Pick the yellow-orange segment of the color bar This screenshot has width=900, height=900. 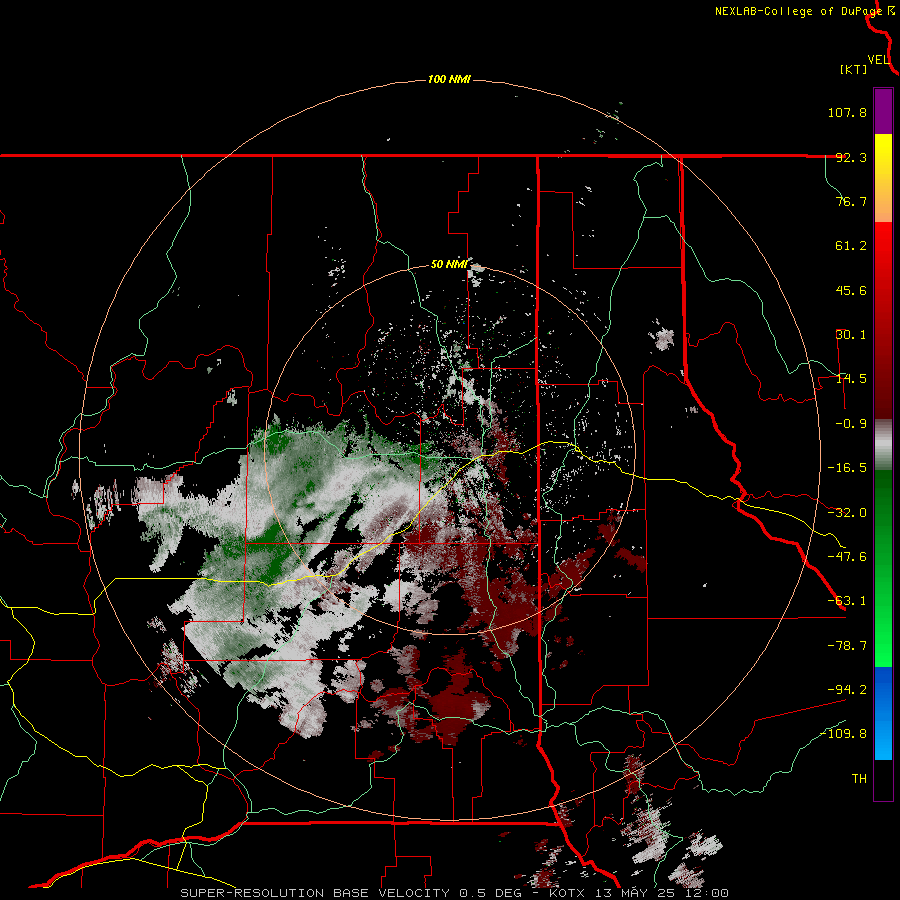pos(883,178)
